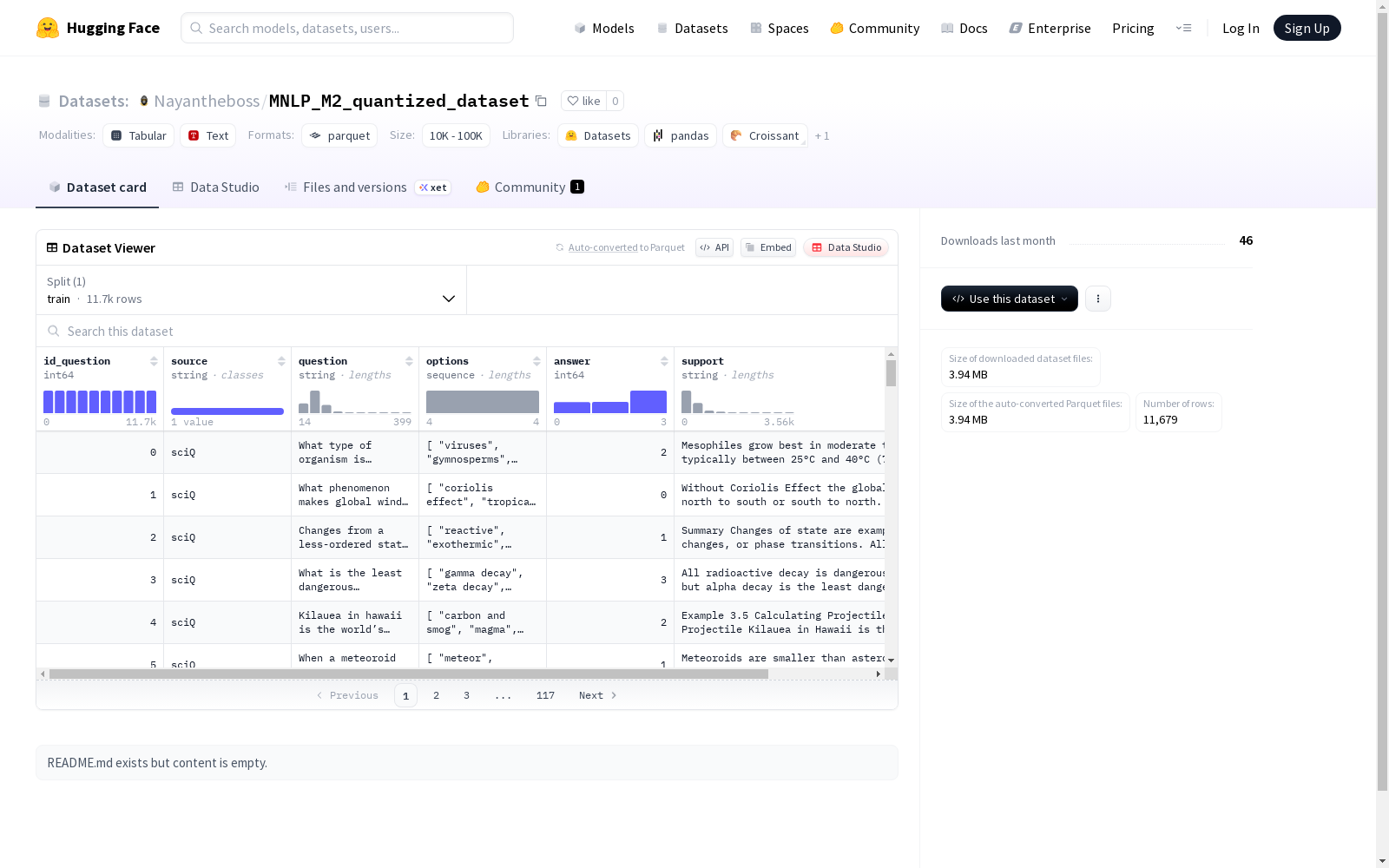
Task: Click the table horizontal scrollbar
Action: (409, 674)
